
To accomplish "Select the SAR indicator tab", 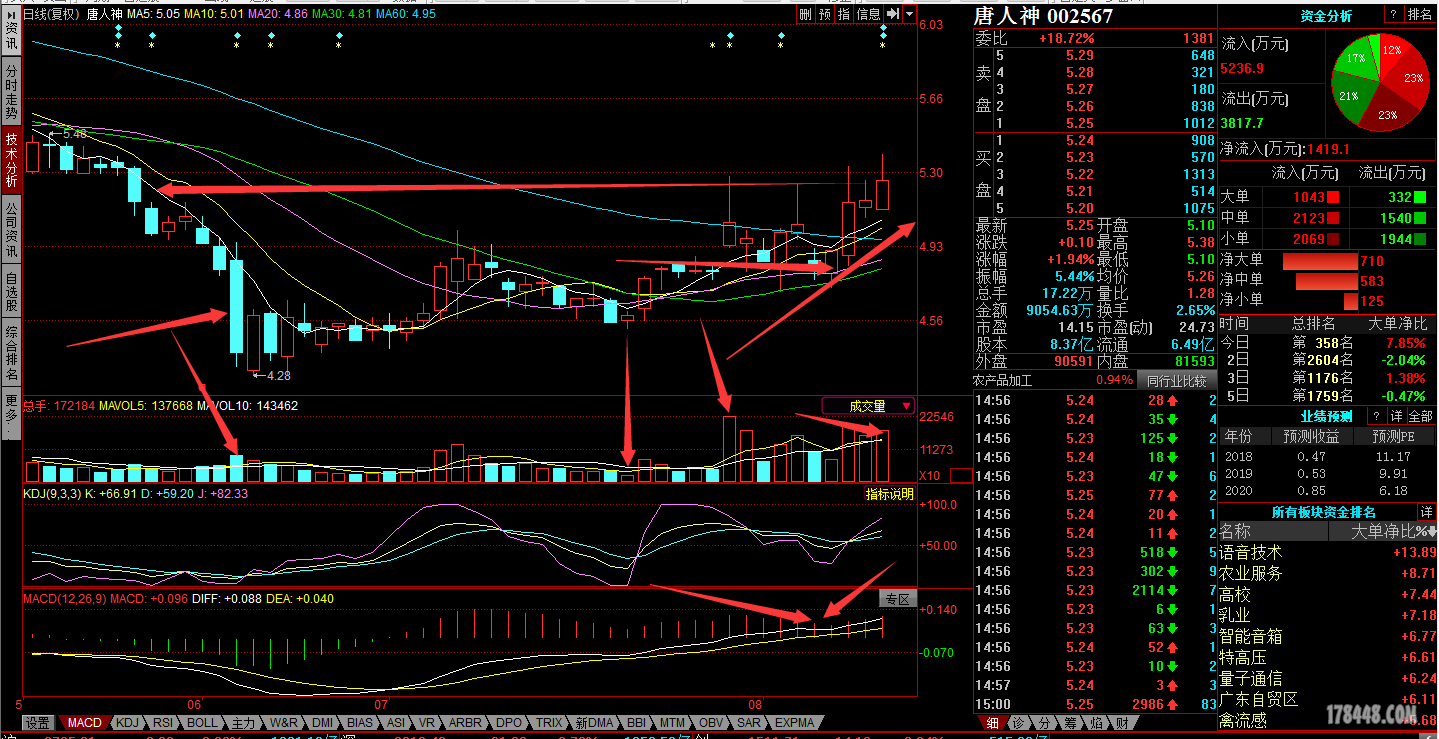I will coord(748,722).
